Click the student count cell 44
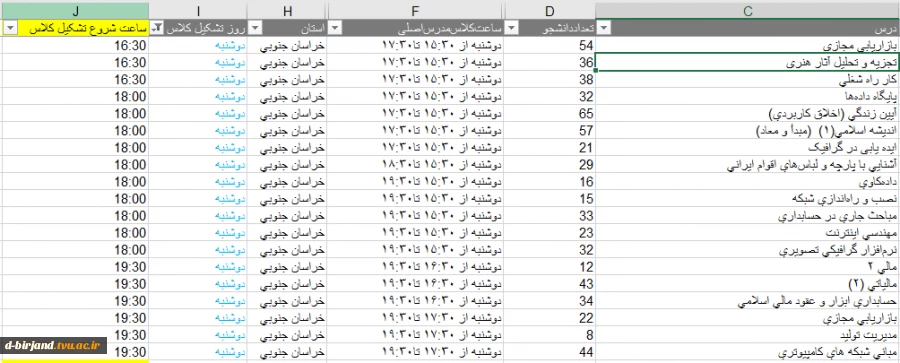The image size is (900, 363). (x=550, y=352)
